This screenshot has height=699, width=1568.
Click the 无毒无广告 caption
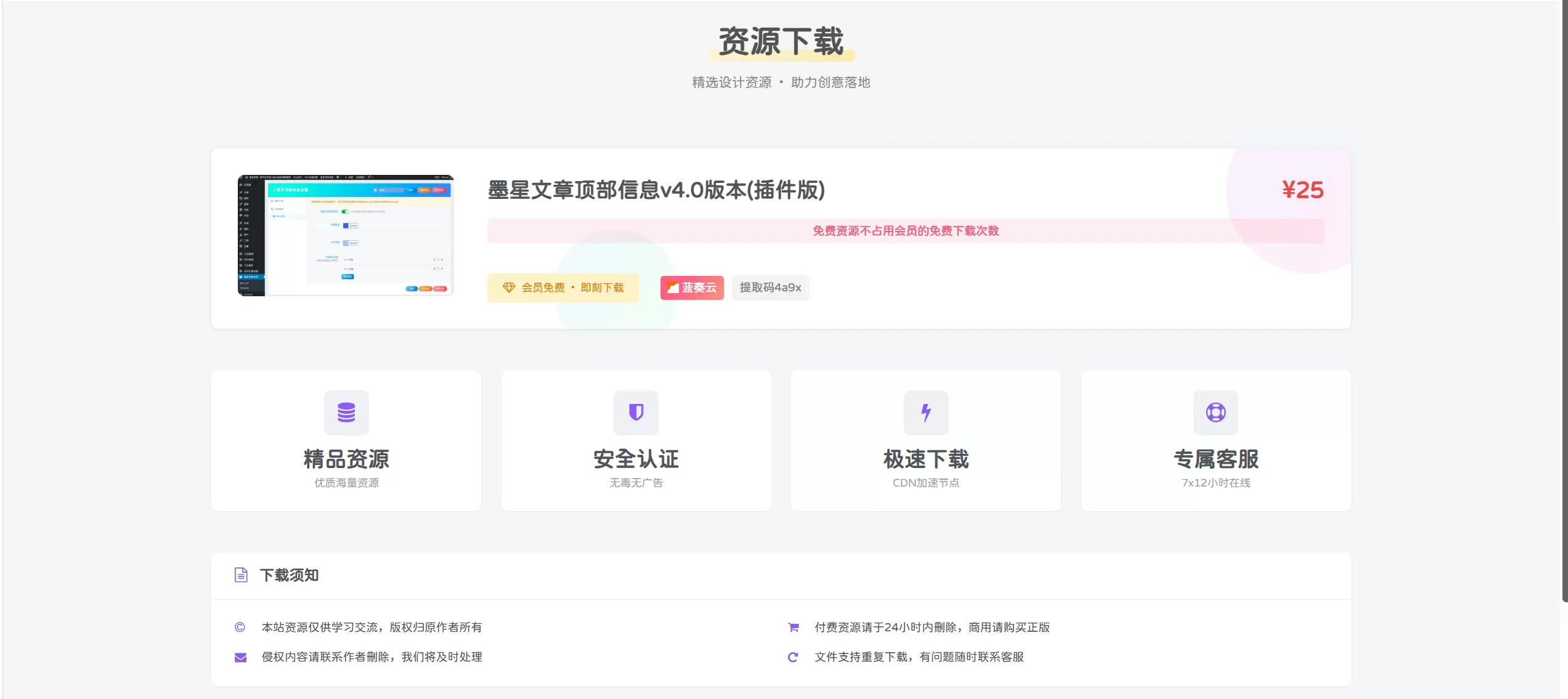(636, 483)
